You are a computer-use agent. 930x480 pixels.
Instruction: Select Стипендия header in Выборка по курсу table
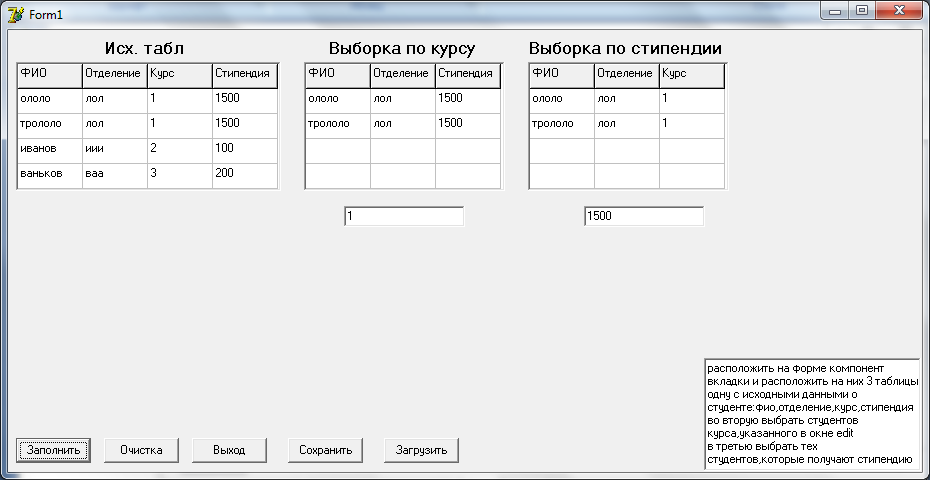coord(469,75)
